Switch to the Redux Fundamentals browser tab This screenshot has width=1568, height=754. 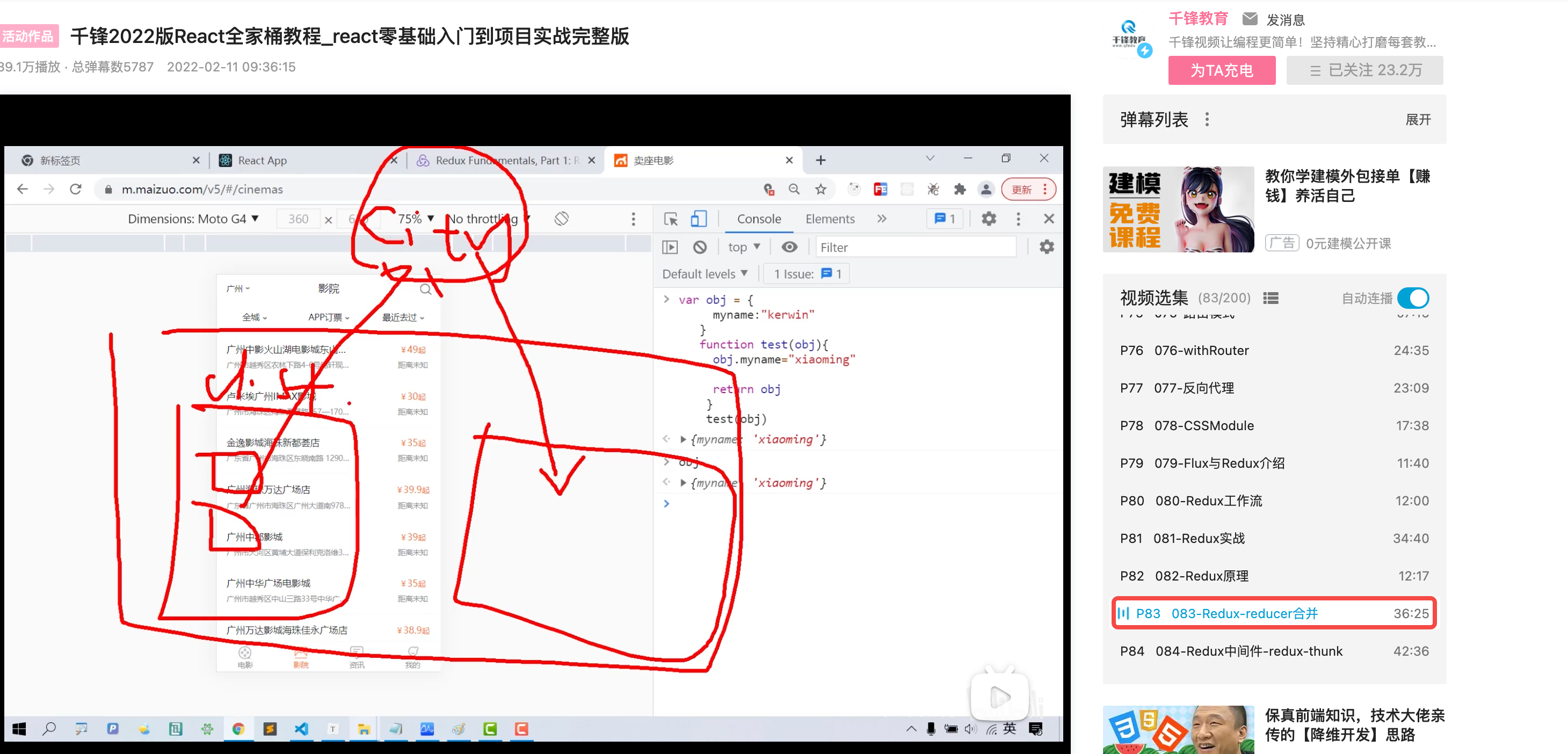click(x=505, y=160)
